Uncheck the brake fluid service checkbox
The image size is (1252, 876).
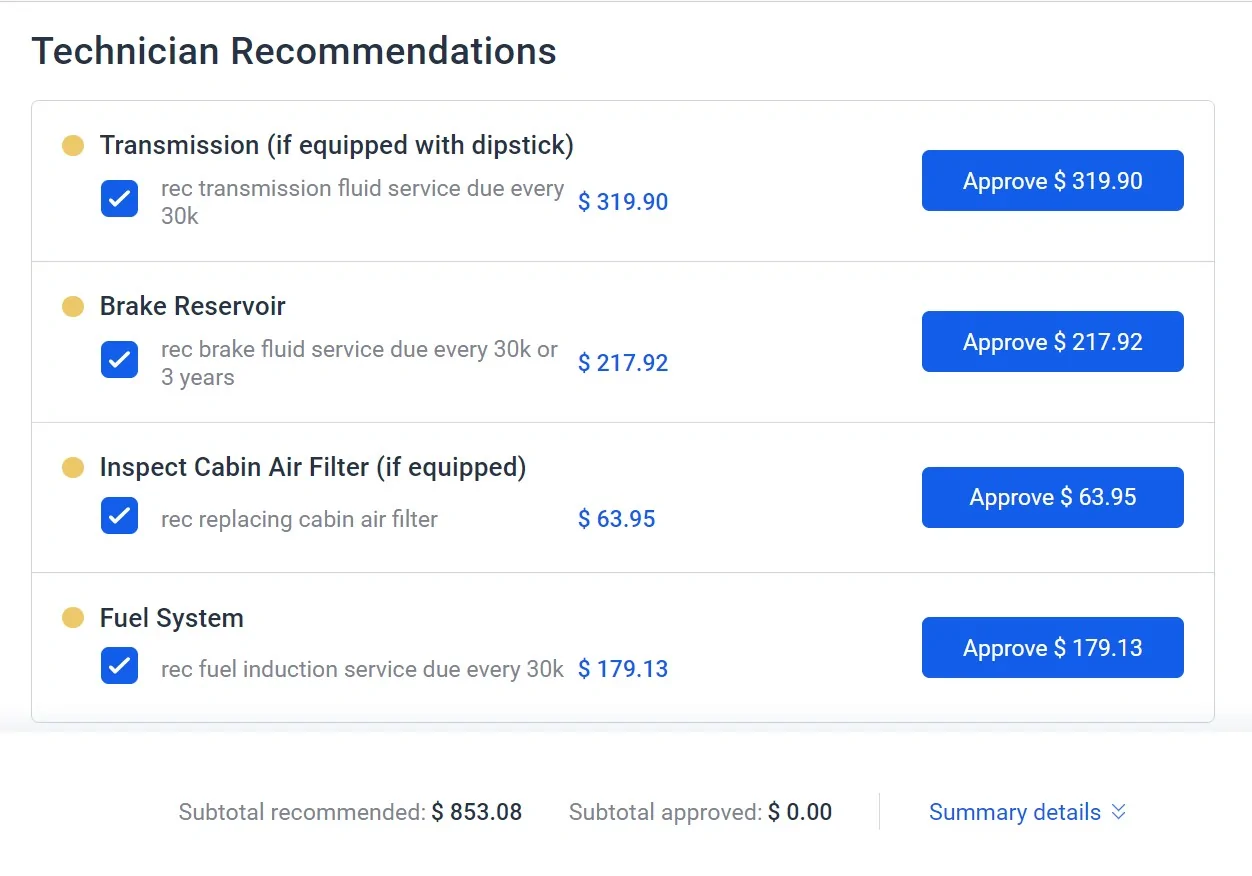(x=119, y=359)
